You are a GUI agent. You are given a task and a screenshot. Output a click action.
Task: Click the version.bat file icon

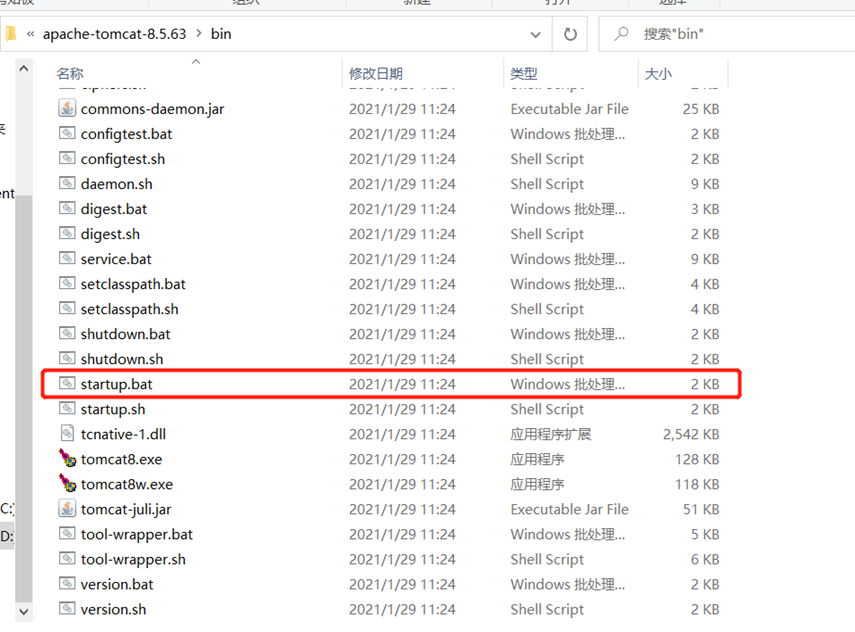(x=67, y=583)
